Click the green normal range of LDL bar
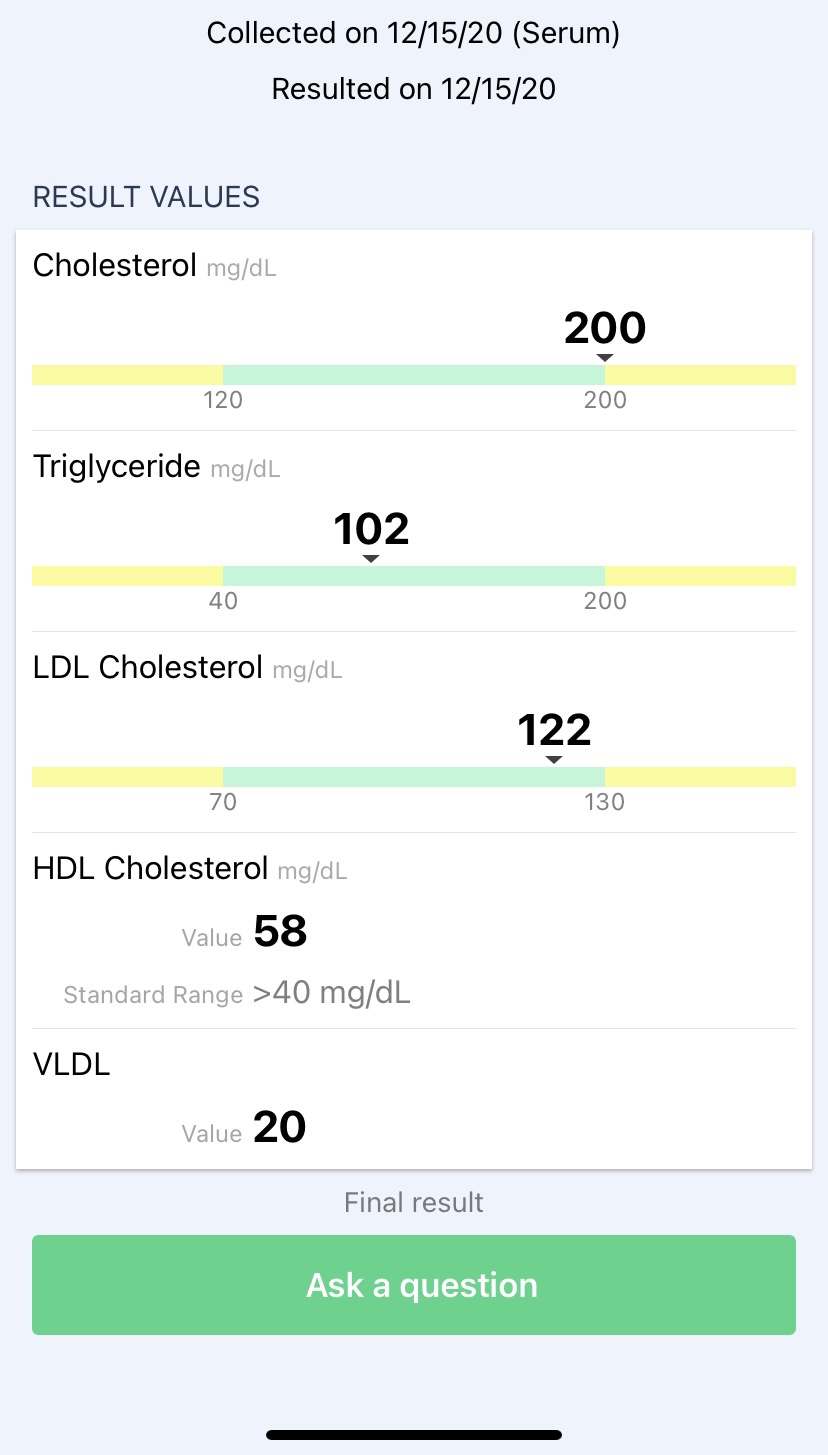This screenshot has width=828, height=1455. (x=413, y=777)
